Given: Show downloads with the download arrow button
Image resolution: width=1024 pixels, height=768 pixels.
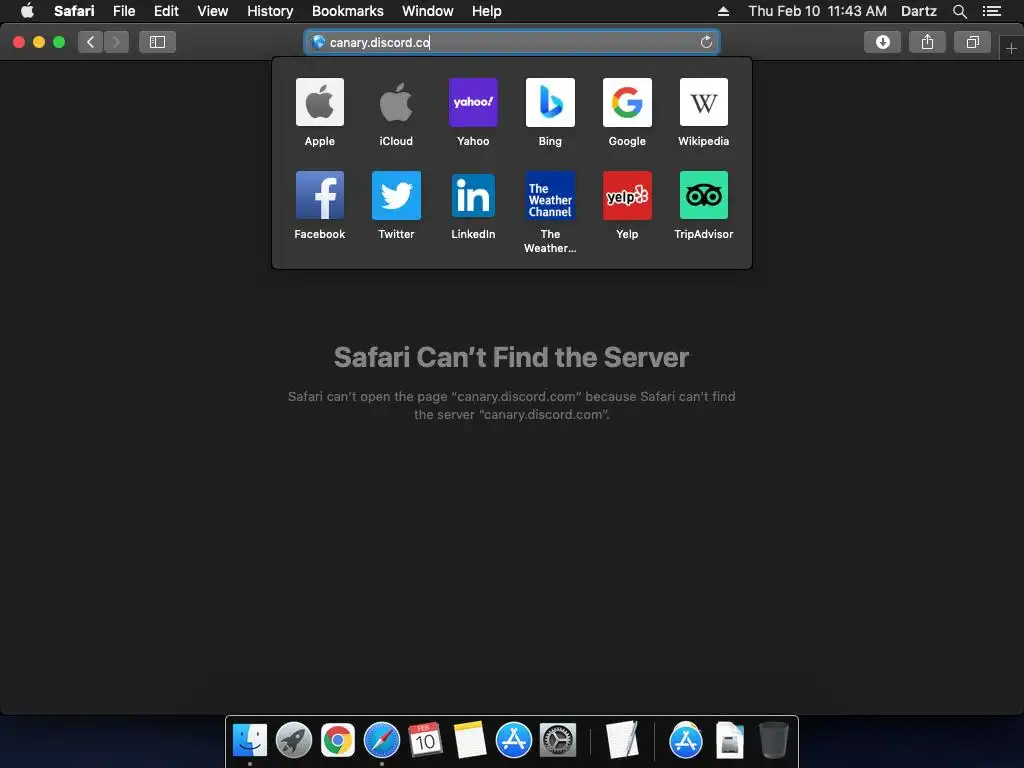Looking at the screenshot, I should (882, 42).
